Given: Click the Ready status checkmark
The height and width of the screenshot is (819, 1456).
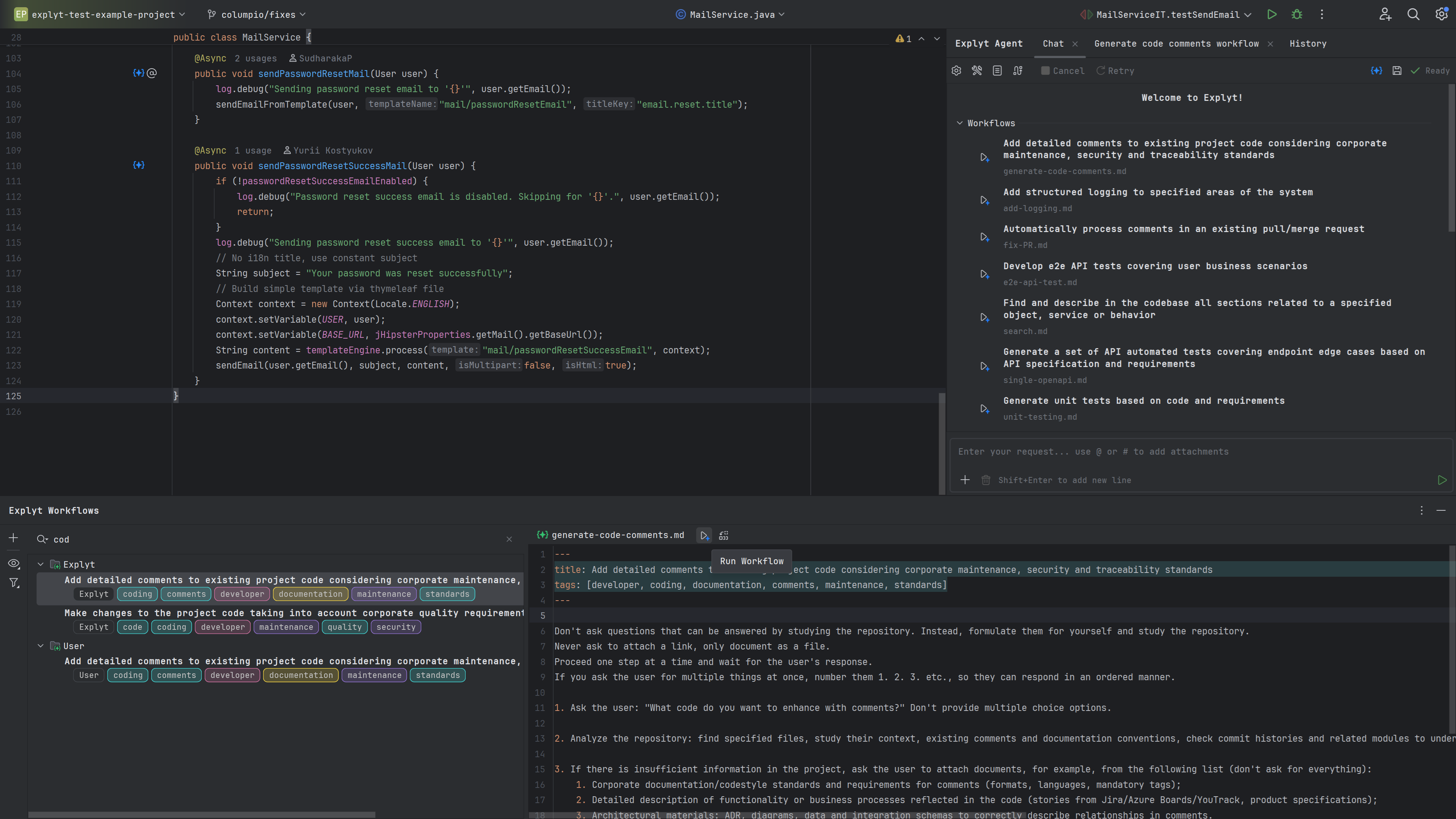Looking at the screenshot, I should (1415, 71).
